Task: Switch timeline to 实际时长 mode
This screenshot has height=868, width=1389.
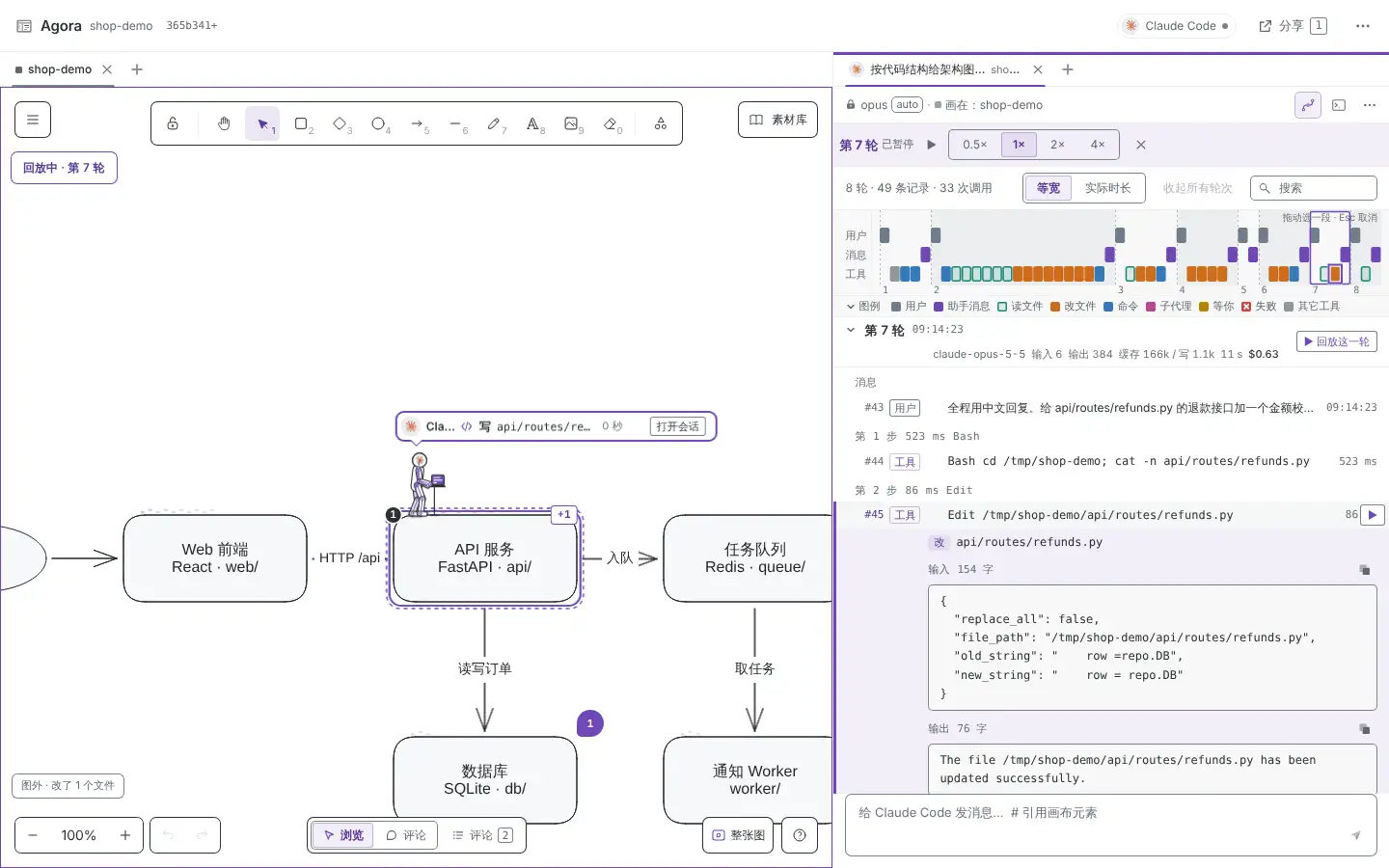Action: [1107, 188]
